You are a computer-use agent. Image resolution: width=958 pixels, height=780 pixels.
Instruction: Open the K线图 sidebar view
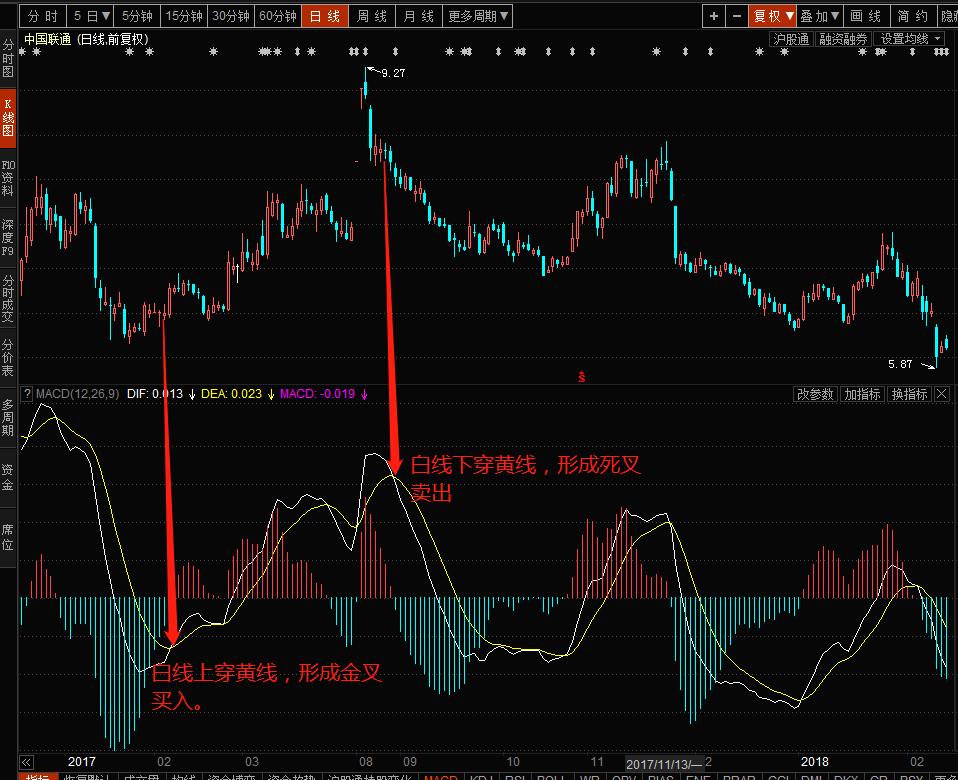8,118
